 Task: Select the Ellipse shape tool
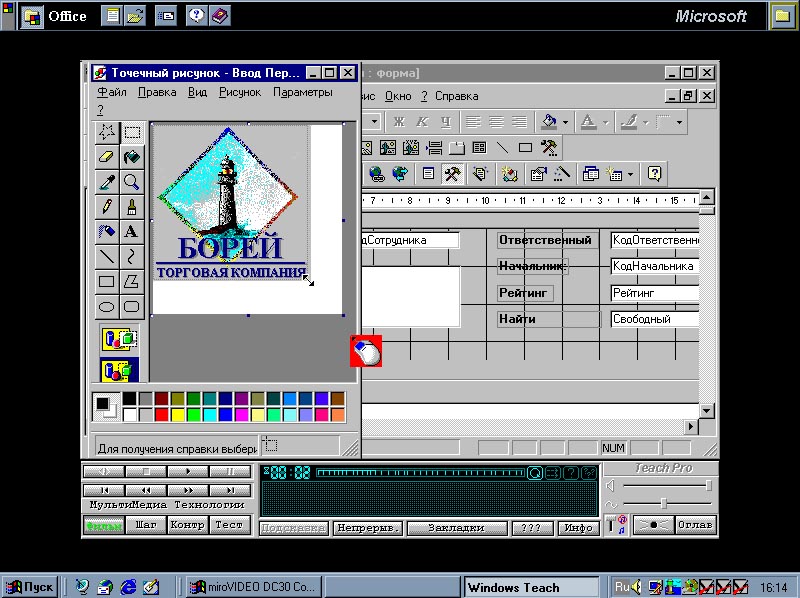point(107,307)
